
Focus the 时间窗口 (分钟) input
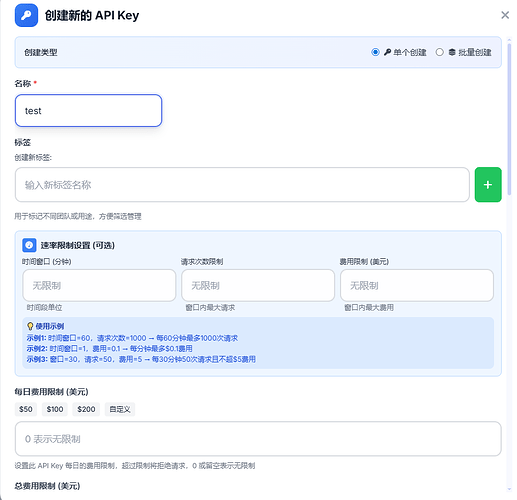click(x=99, y=286)
